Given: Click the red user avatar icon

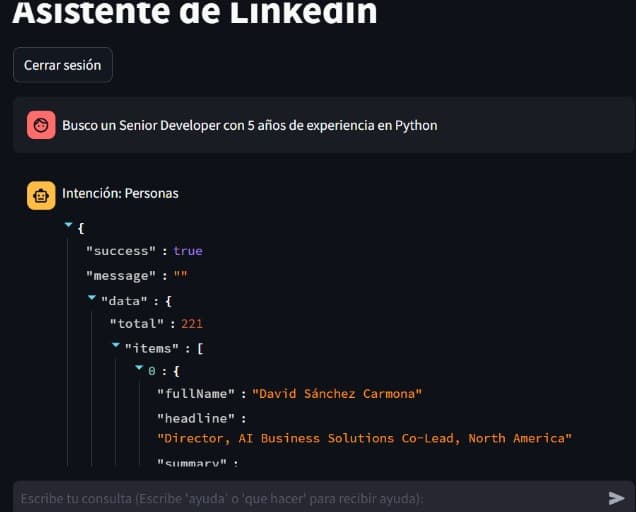Looking at the screenshot, I should point(41,125).
